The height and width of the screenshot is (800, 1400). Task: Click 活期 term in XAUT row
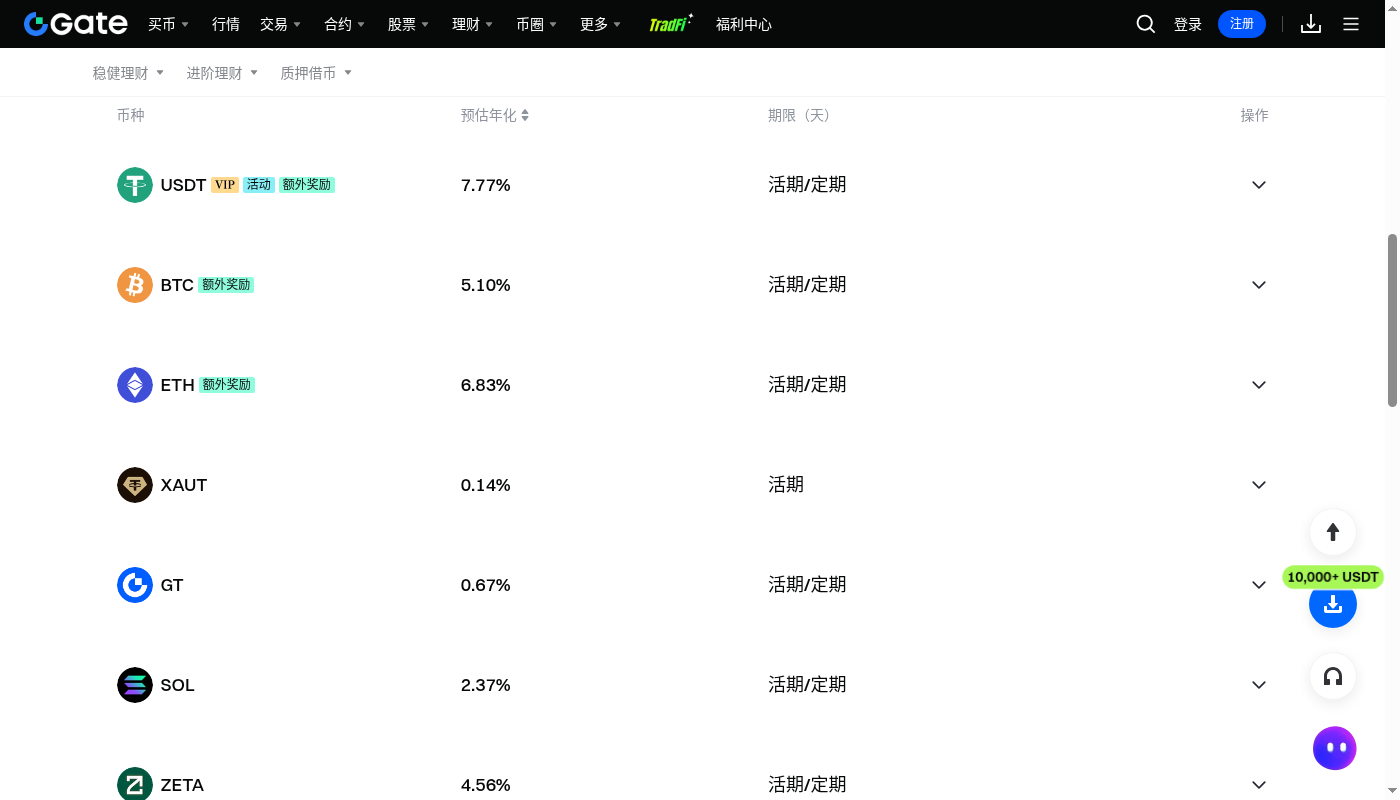[786, 485]
